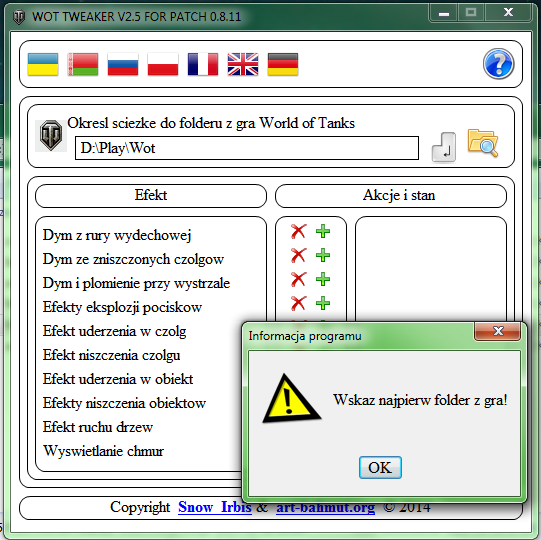
Task: Click the WOT Tweaker title bar icon
Action: [19, 17]
